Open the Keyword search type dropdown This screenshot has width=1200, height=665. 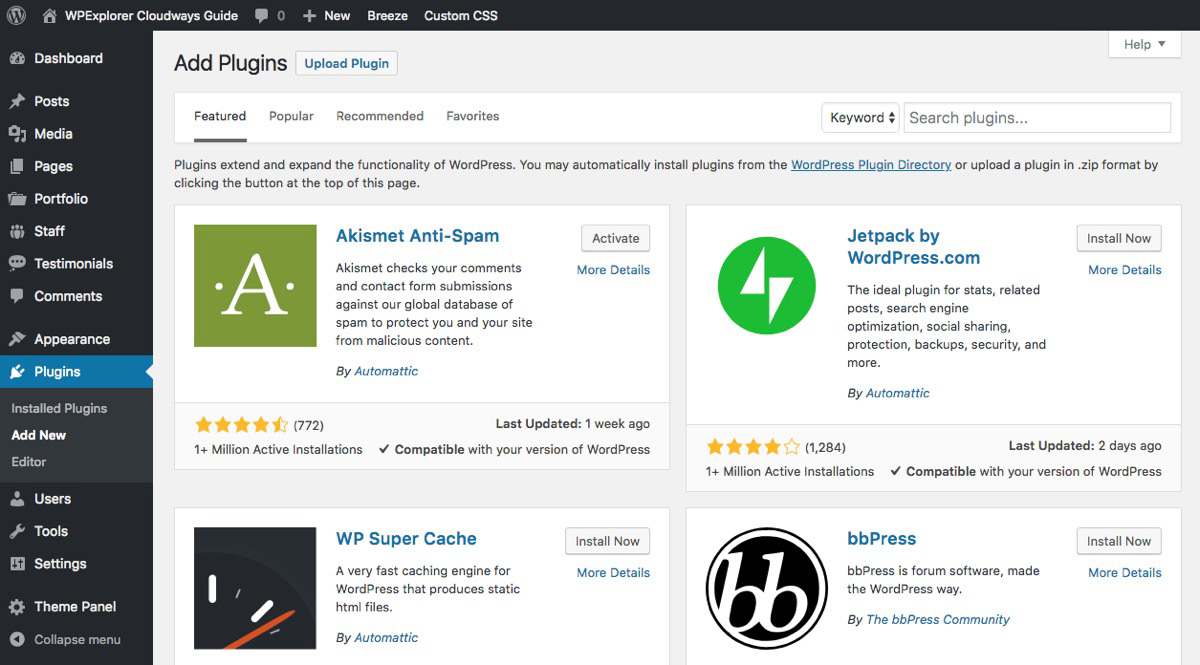(860, 118)
